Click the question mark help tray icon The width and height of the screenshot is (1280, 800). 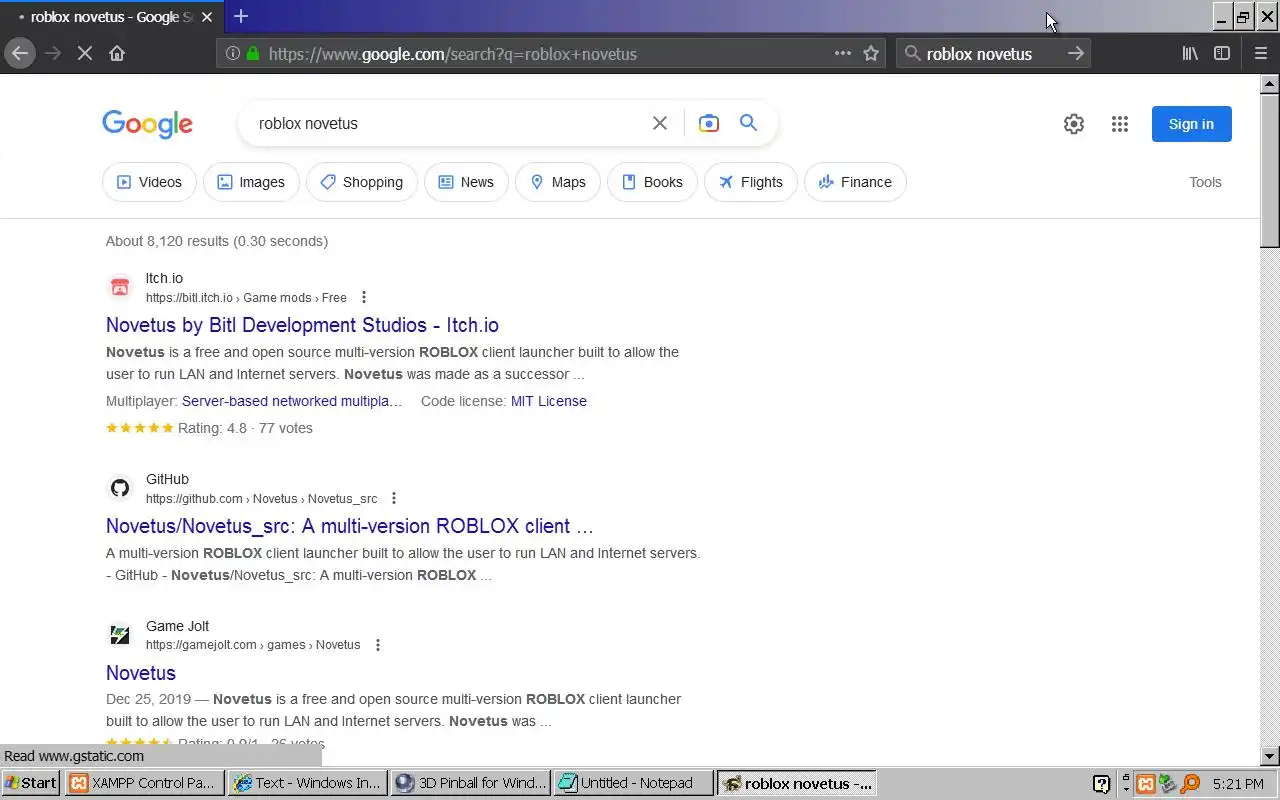coord(1101,784)
